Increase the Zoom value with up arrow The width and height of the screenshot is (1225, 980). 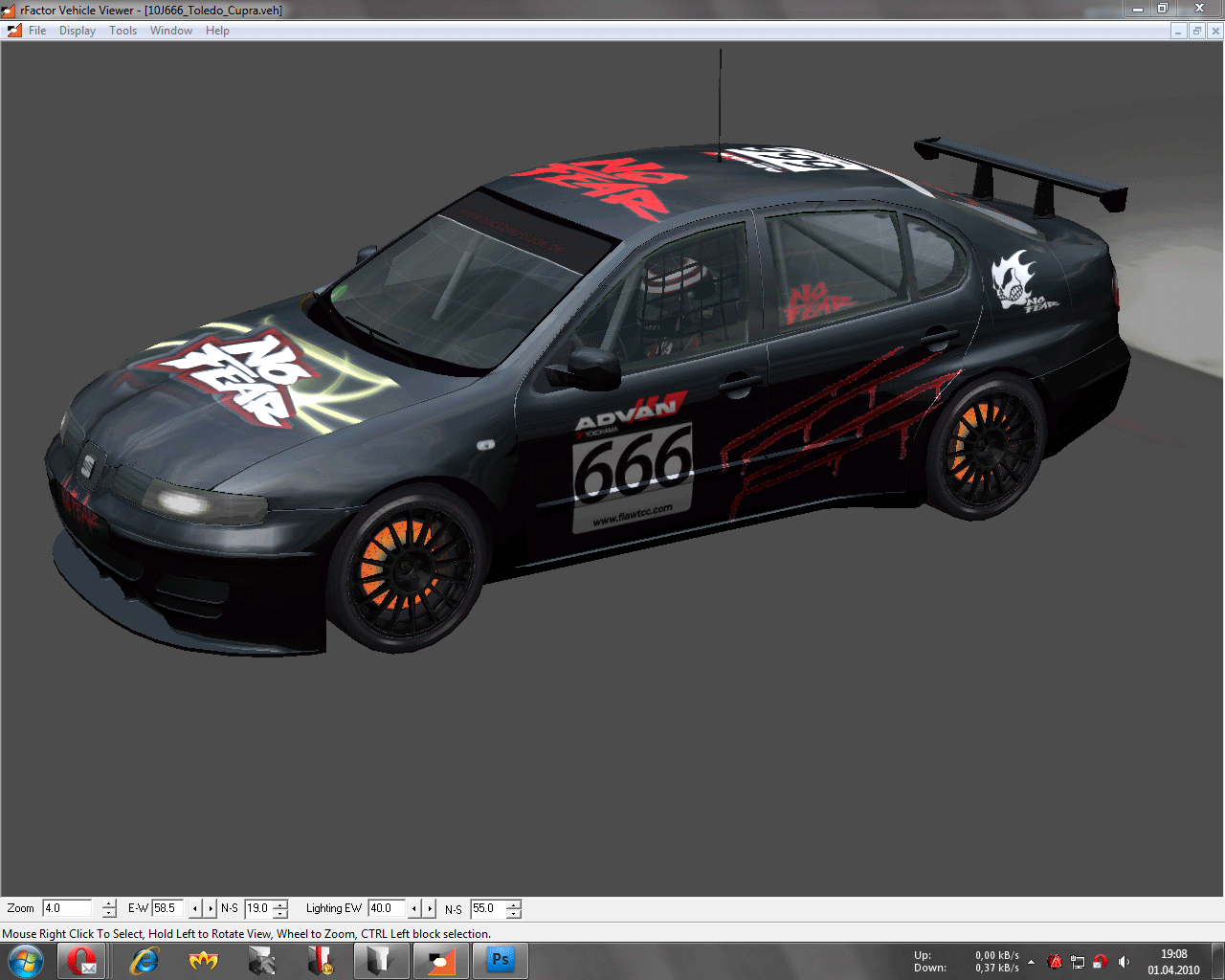[109, 903]
